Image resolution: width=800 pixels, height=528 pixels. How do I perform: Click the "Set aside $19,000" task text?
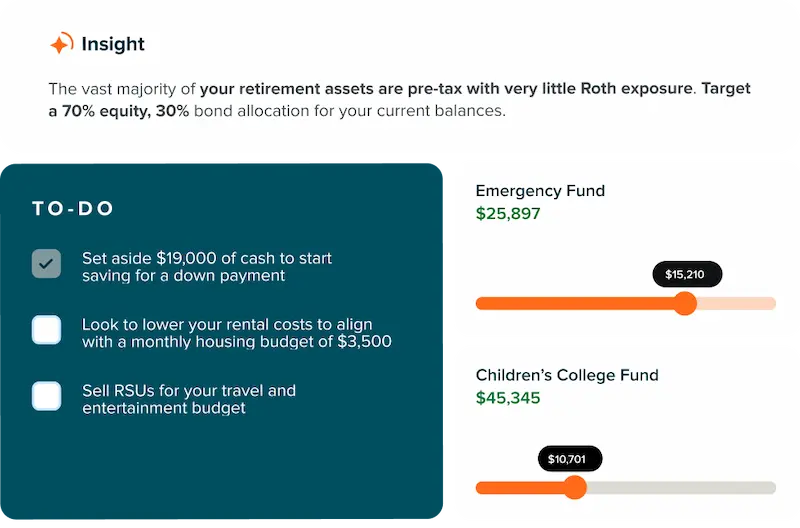206,266
